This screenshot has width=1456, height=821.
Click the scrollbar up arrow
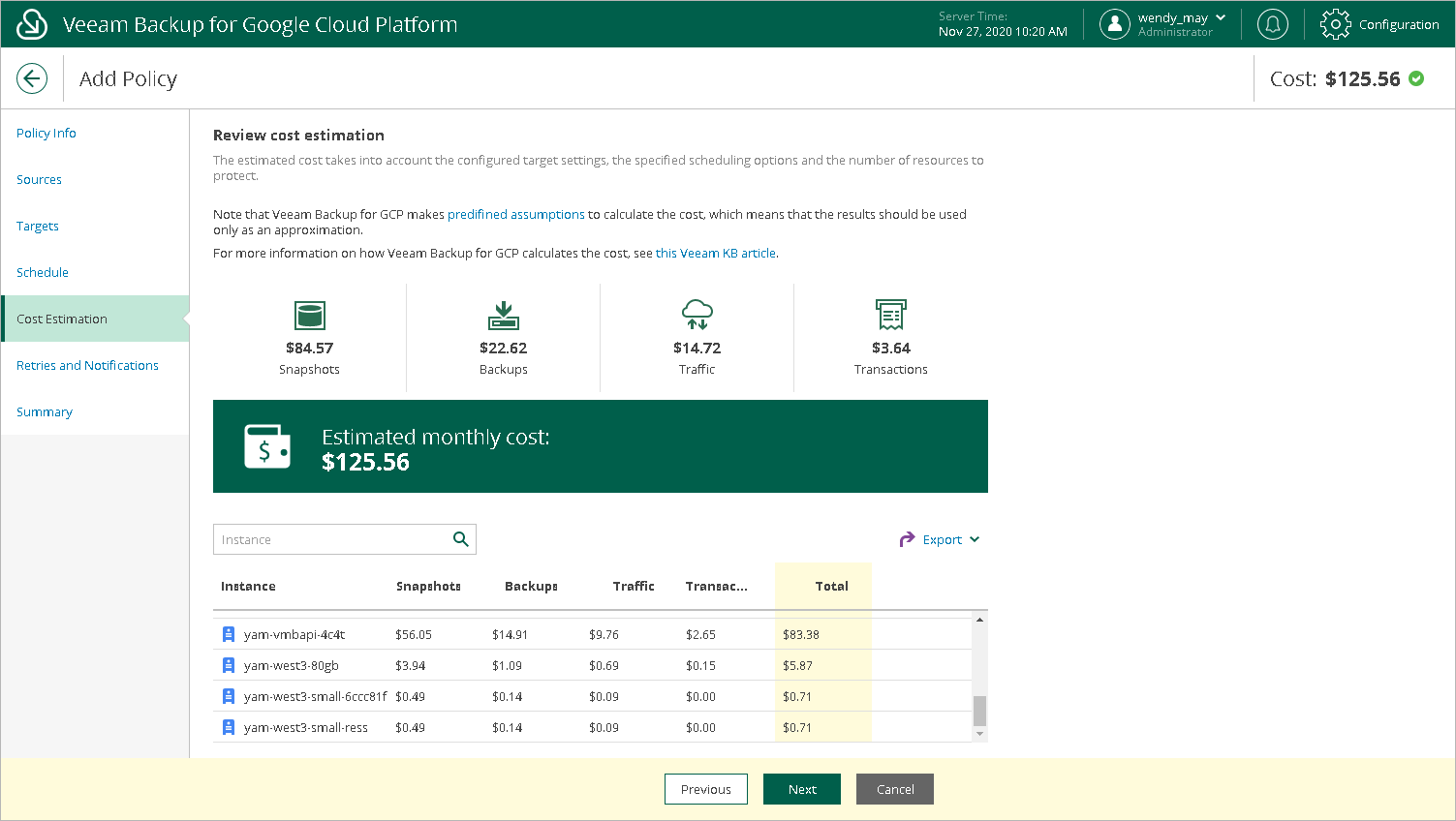tap(979, 620)
